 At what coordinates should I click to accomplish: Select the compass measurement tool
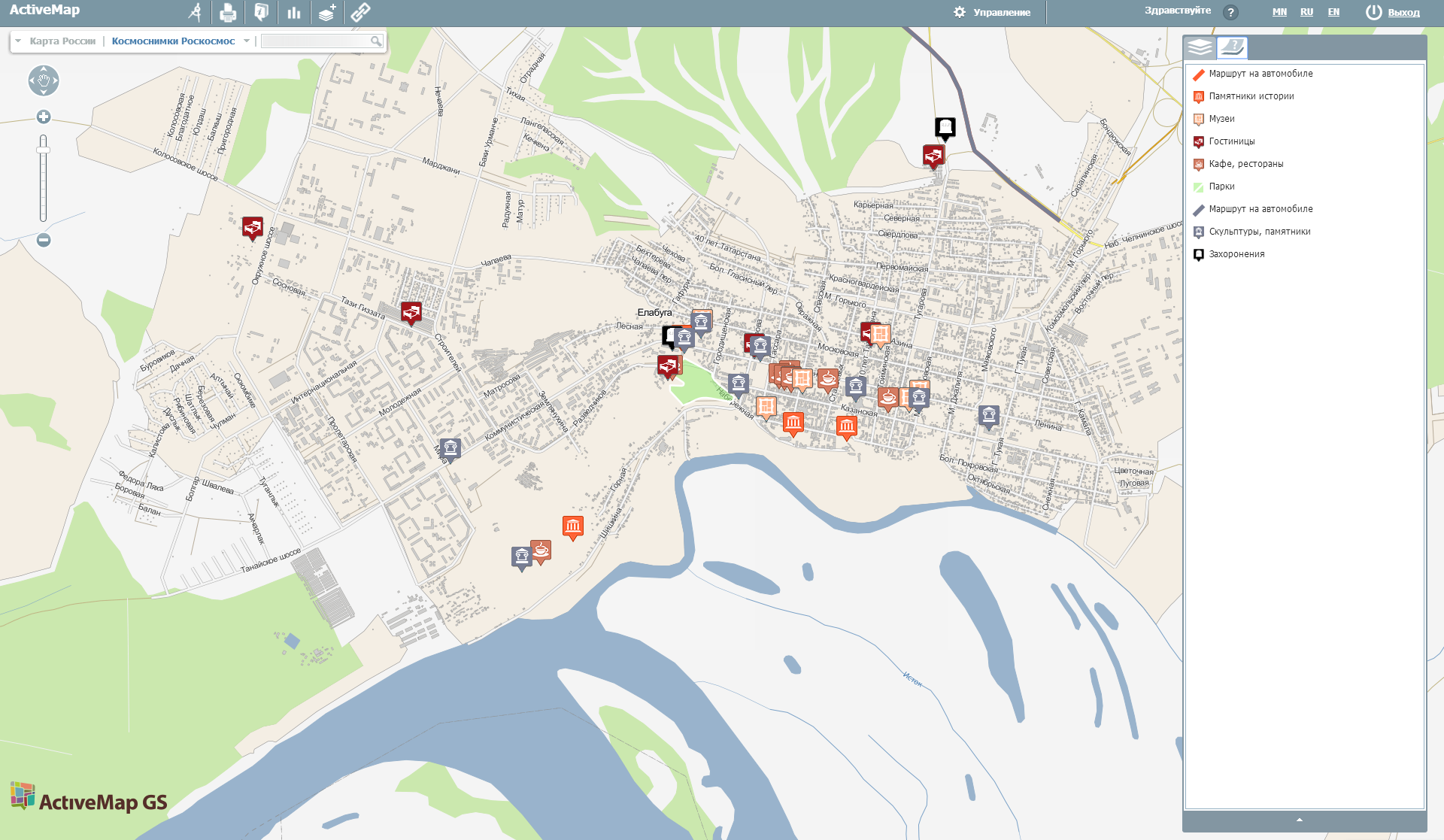click(x=196, y=12)
